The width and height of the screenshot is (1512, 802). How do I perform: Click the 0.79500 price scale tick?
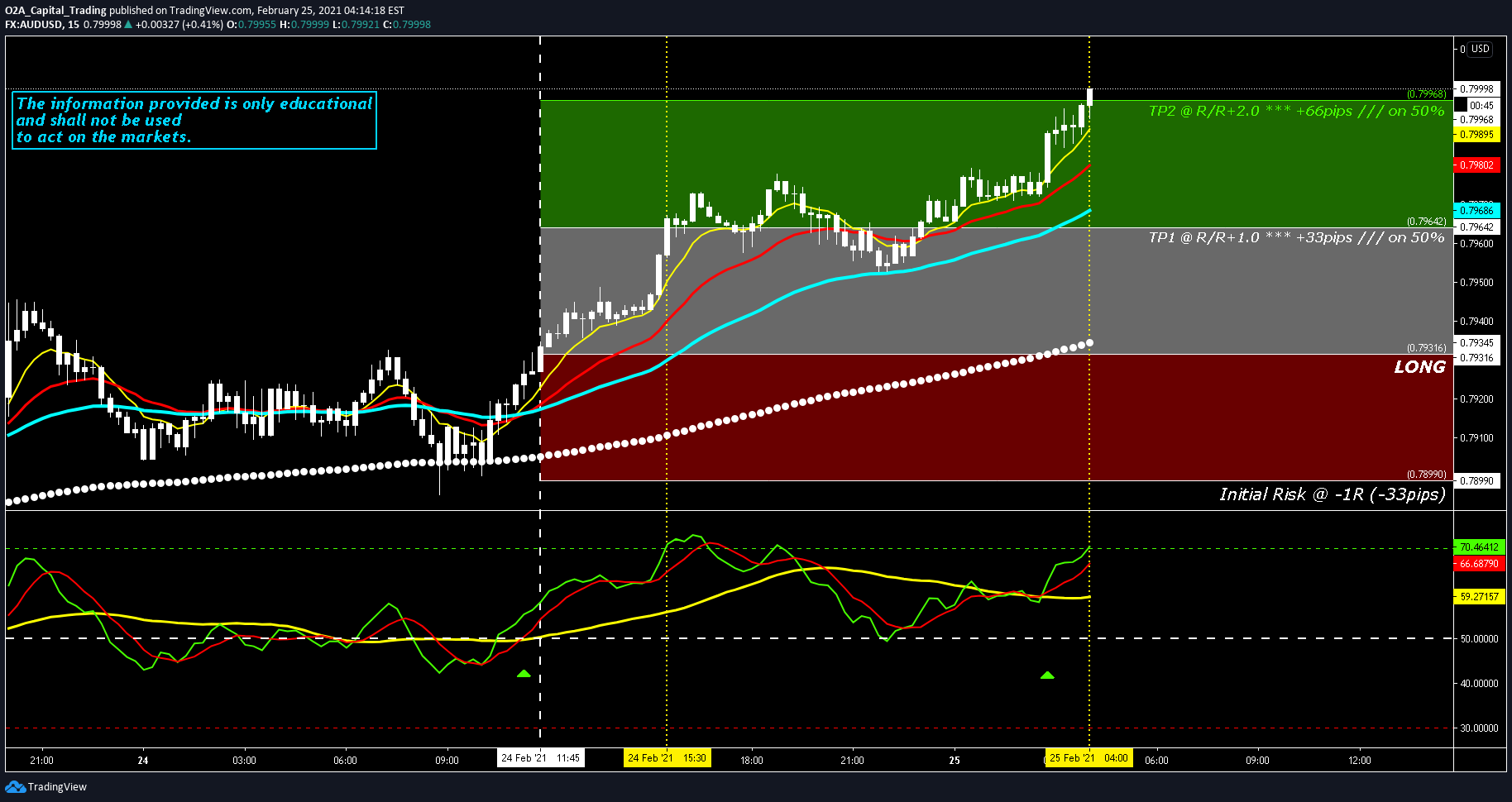point(1476,283)
